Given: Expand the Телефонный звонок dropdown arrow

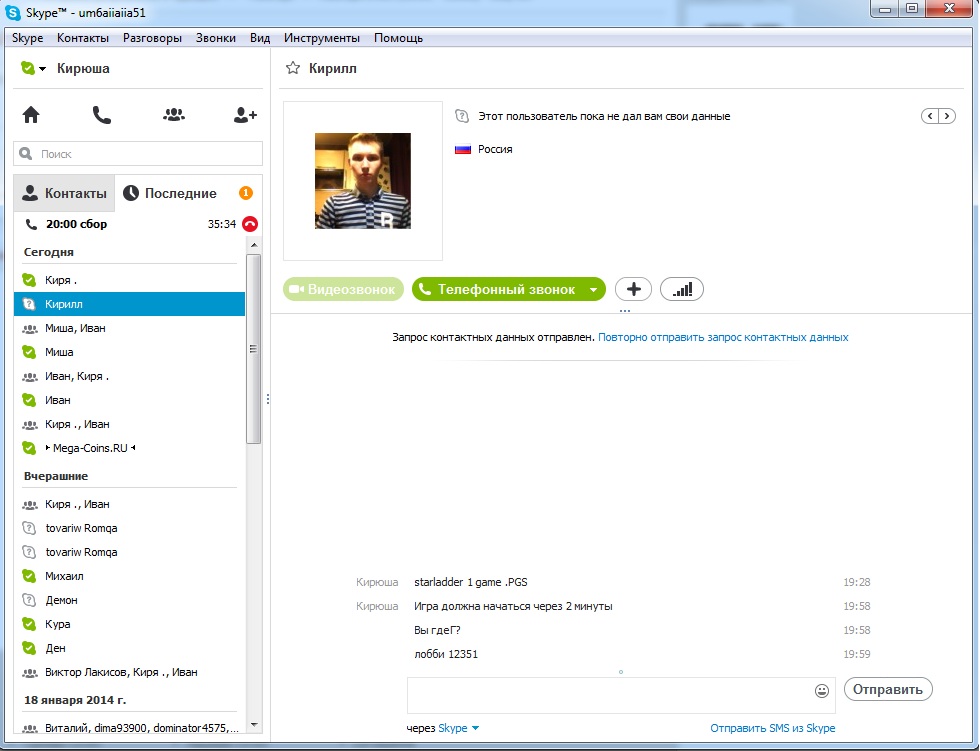Looking at the screenshot, I should tap(593, 289).
